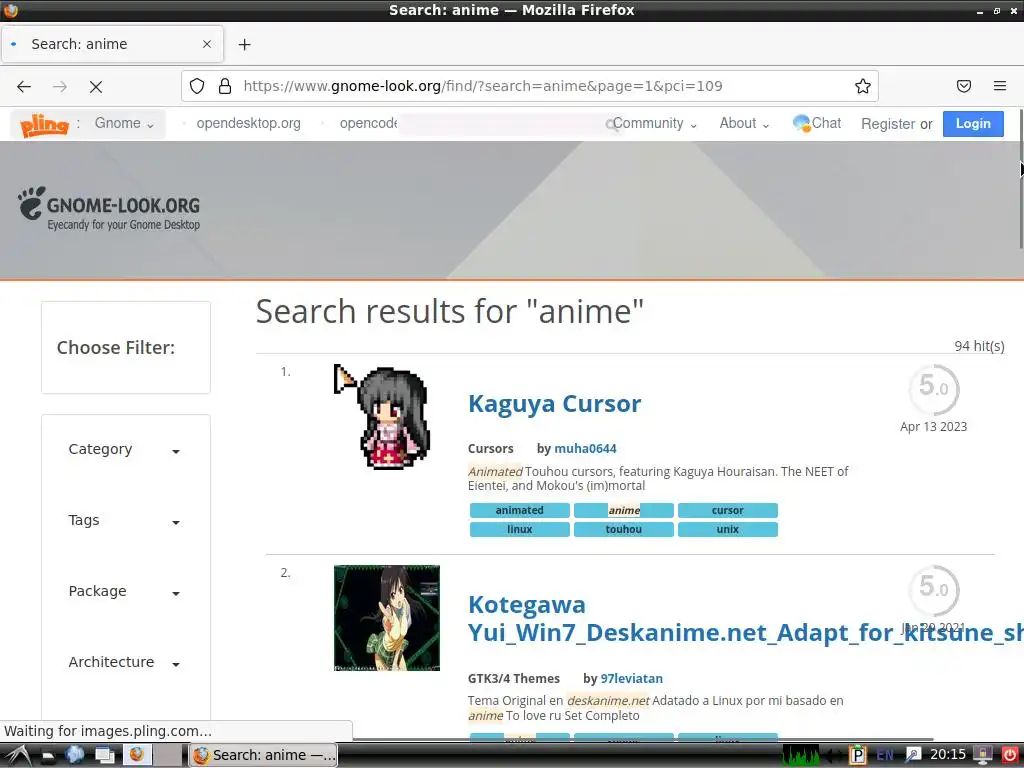The width and height of the screenshot is (1024, 768).
Task: Open the 'P' tray icon
Action: (x=857, y=756)
